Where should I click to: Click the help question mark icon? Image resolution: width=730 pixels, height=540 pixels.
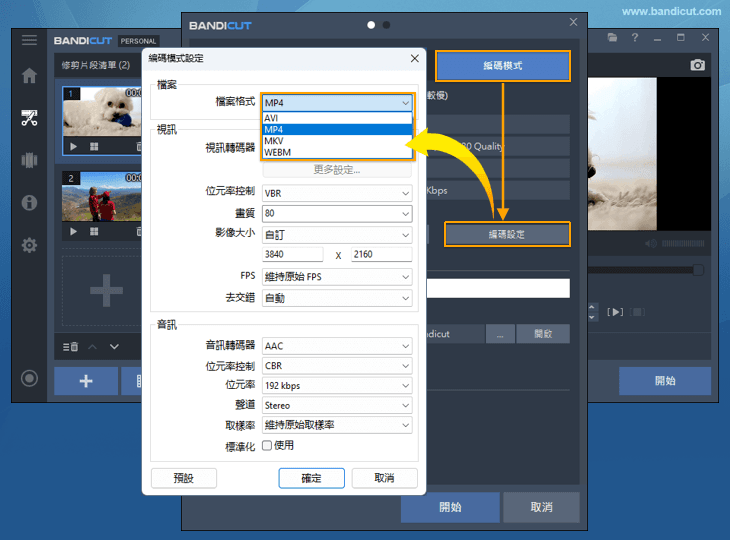click(634, 38)
